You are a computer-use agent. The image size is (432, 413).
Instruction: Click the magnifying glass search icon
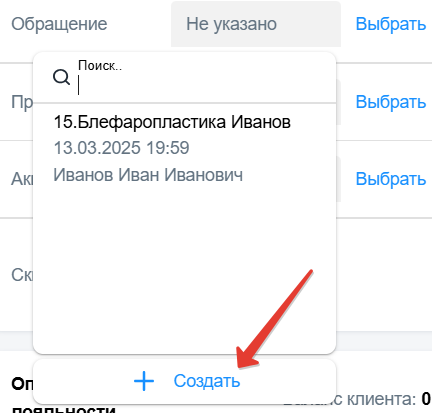(x=61, y=78)
